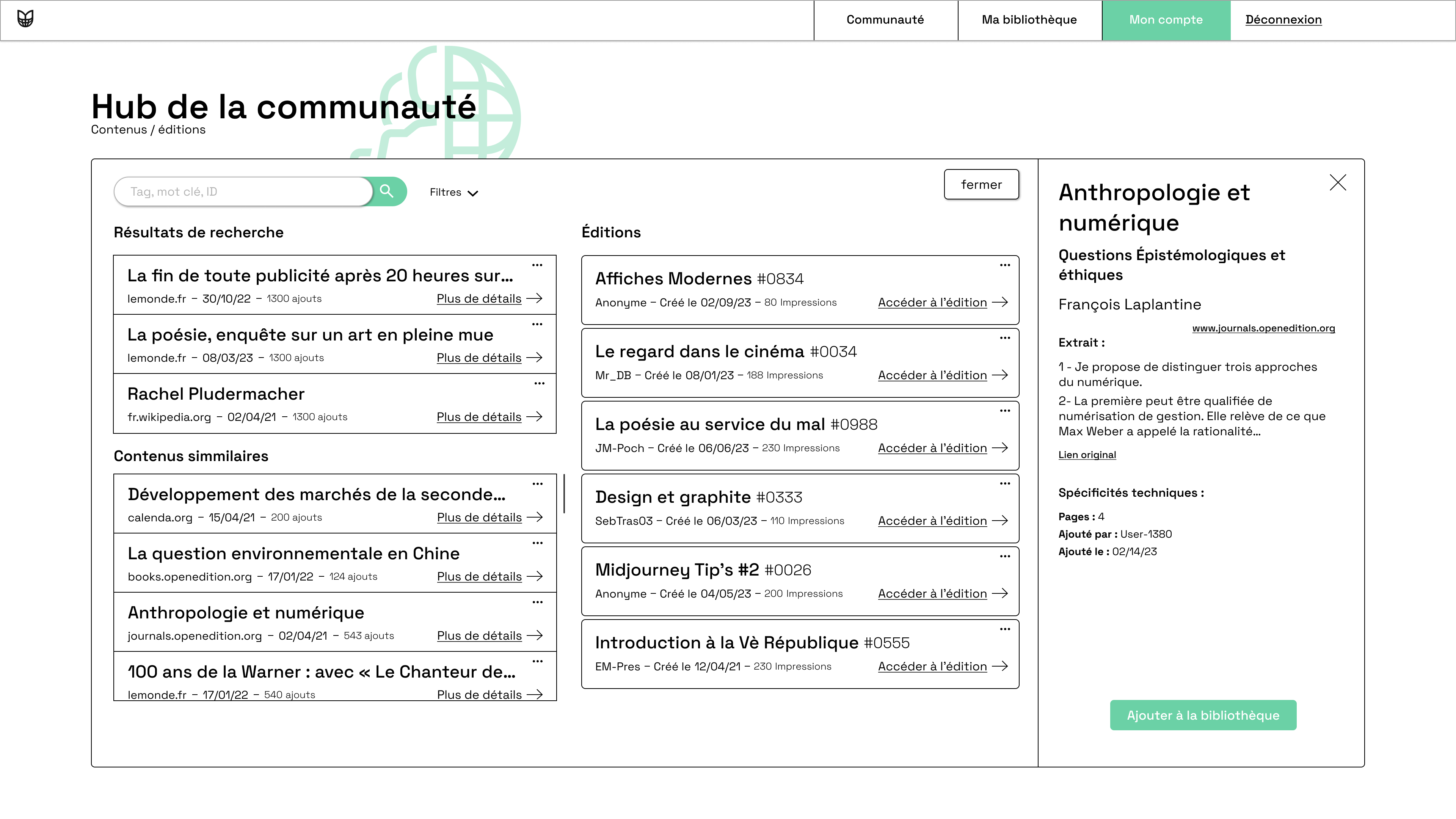This screenshot has width=1456, height=819.
Task: Open three-dot menu for Anthropologie et numérique card
Action: point(538,602)
